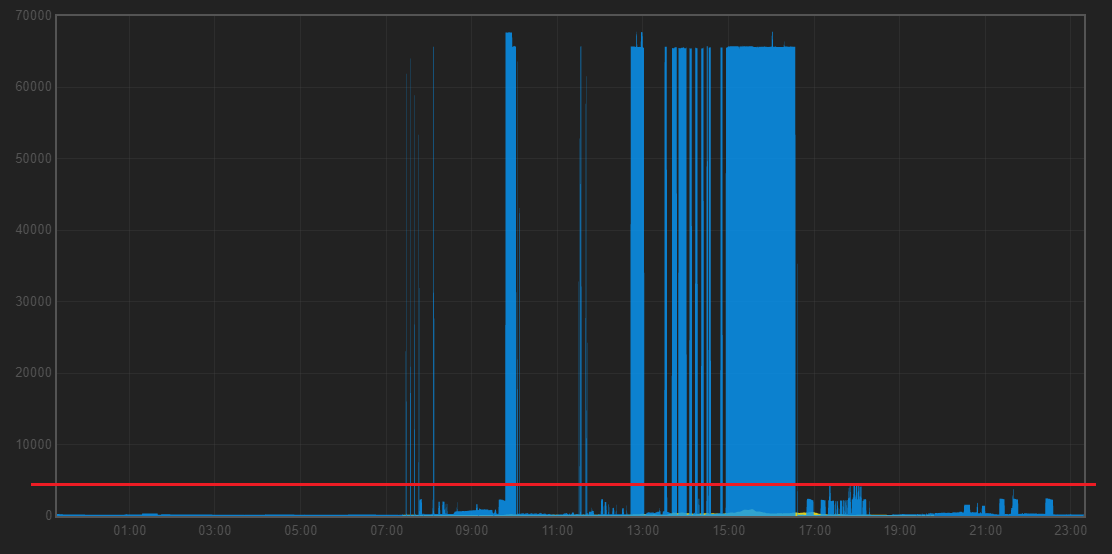Select the 01:00 time axis label

pos(129,531)
